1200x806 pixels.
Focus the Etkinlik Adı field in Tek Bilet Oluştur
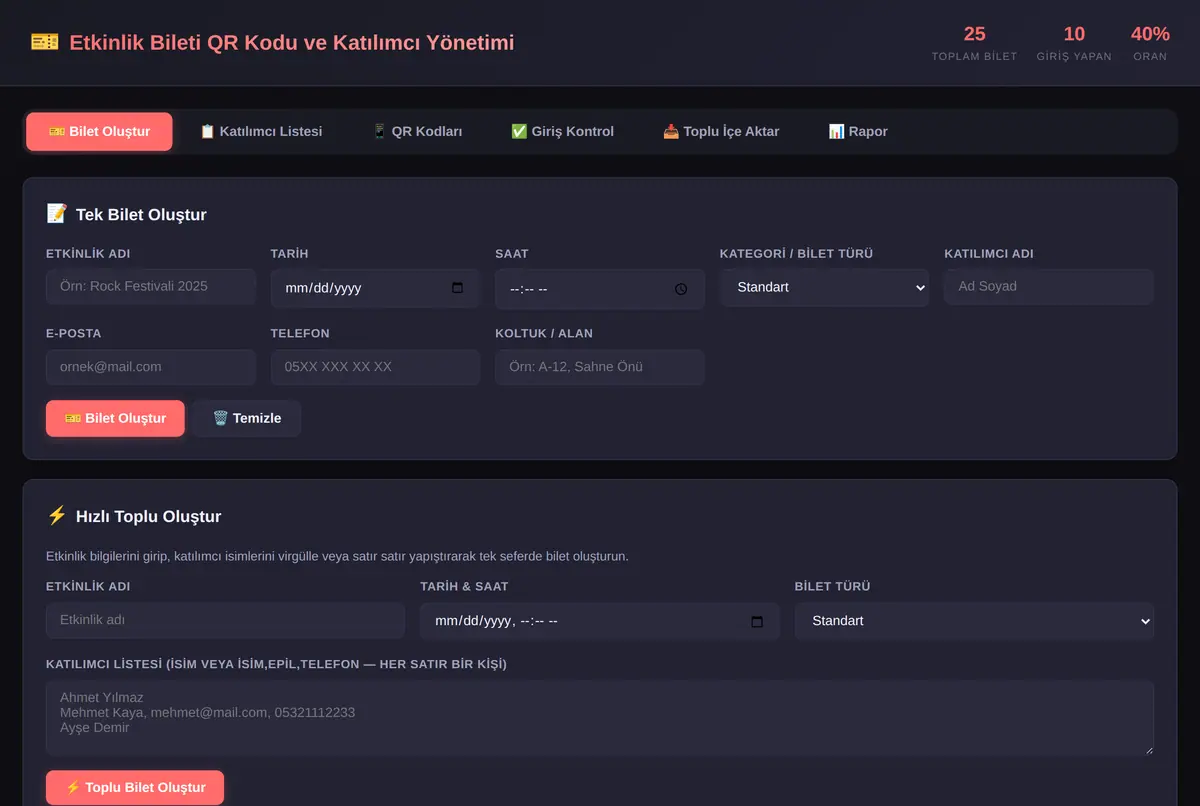pyautogui.click(x=151, y=287)
